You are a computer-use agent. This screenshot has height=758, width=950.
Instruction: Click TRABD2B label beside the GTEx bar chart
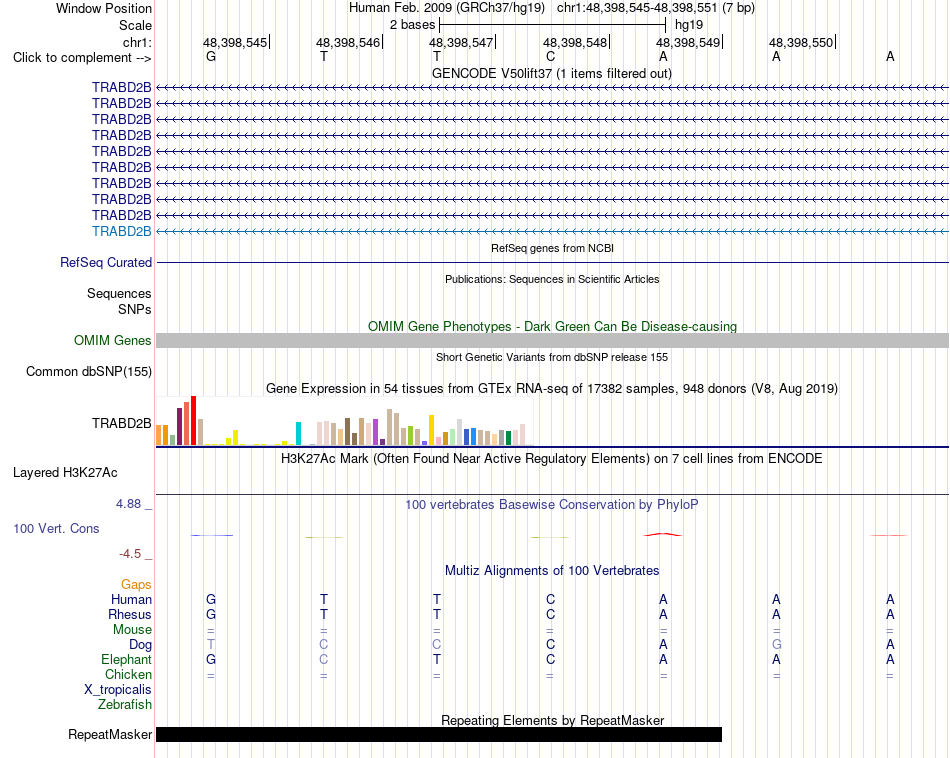[x=121, y=424]
